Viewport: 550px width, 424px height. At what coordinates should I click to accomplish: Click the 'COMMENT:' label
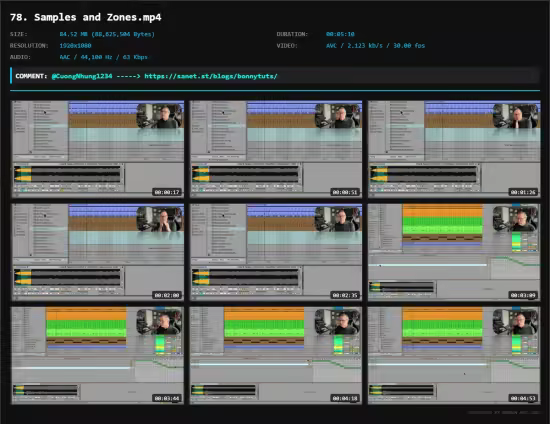click(x=31, y=76)
